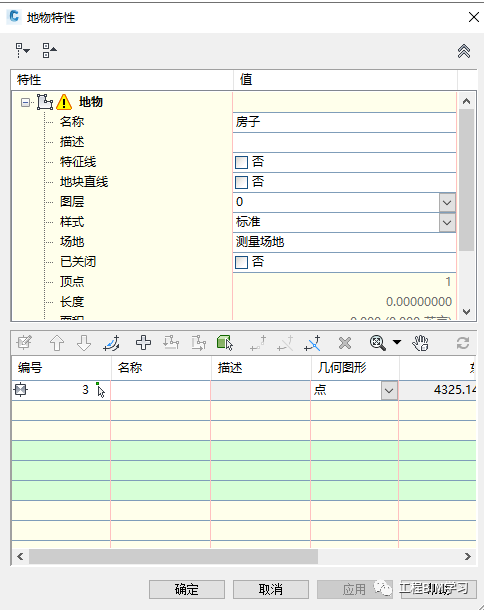The image size is (484, 610).
Task: Click the expand all categories icon
Action: [22, 51]
